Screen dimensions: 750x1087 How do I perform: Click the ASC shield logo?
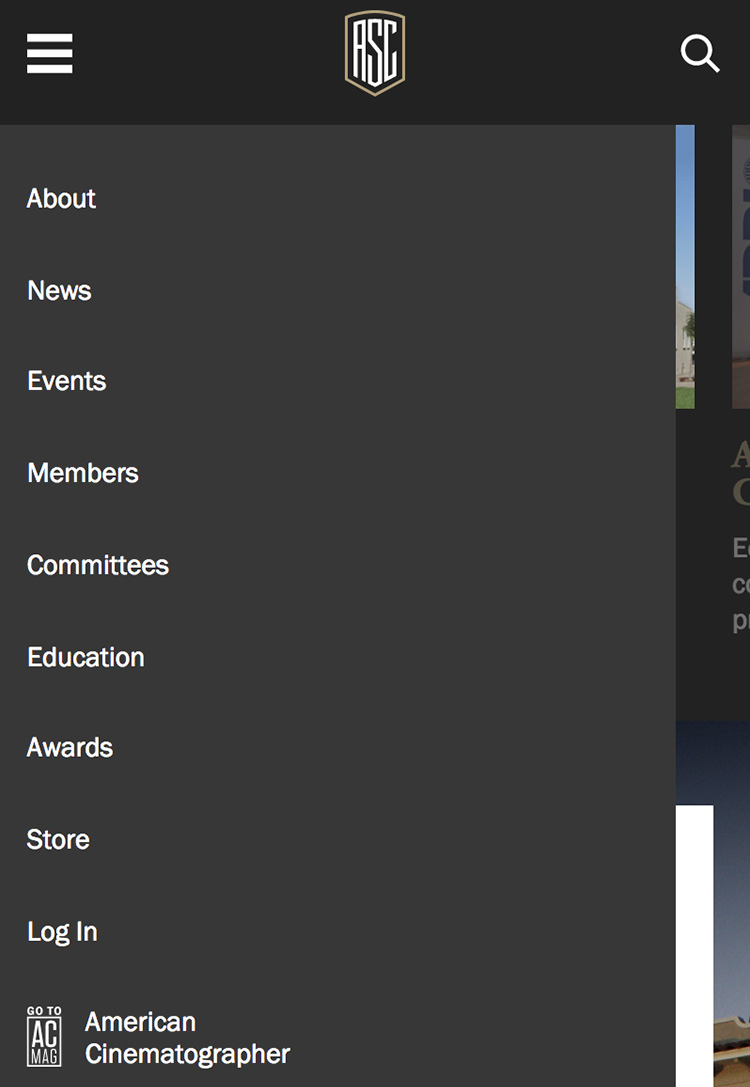(x=375, y=53)
